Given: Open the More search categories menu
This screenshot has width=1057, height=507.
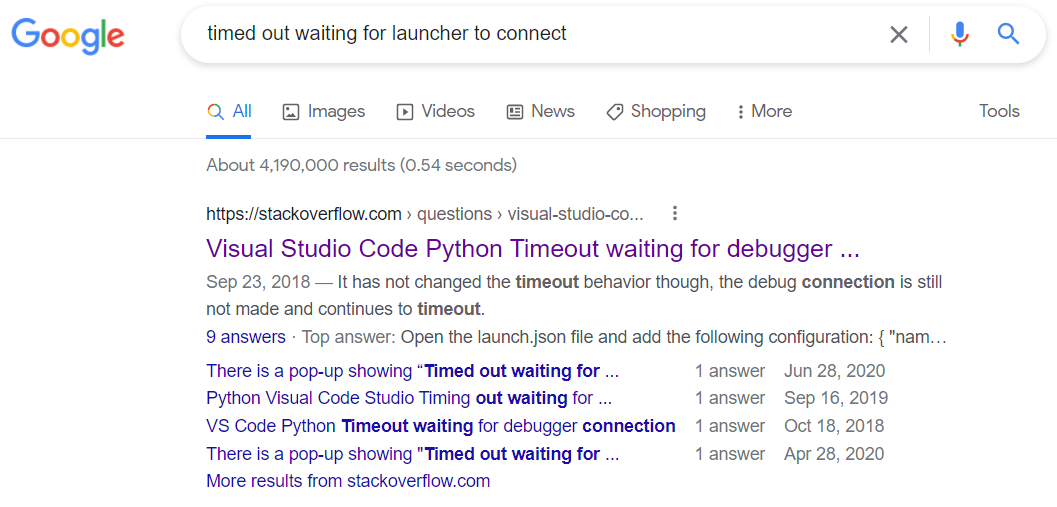Looking at the screenshot, I should tap(764, 111).
